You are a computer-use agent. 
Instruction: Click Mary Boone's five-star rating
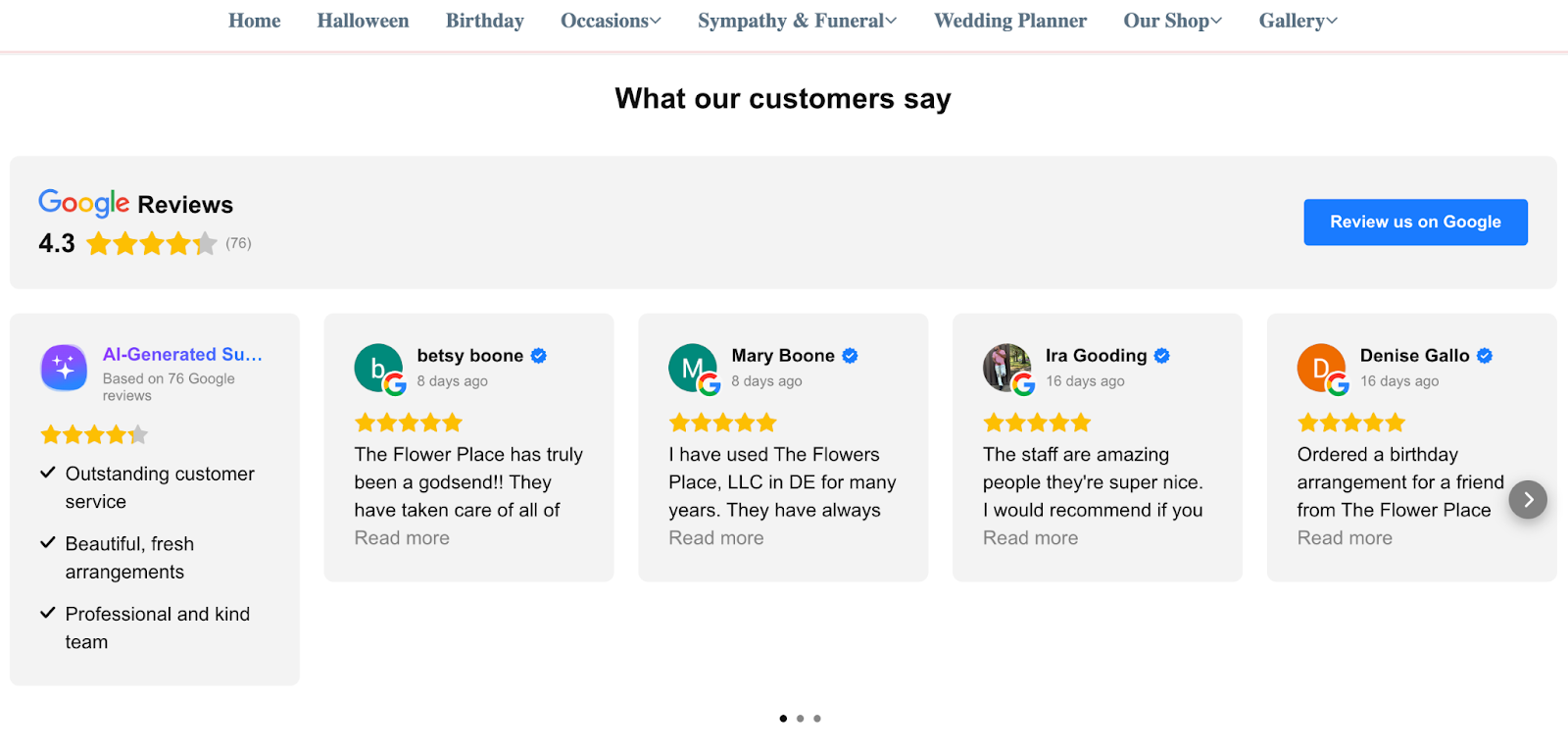point(723,423)
